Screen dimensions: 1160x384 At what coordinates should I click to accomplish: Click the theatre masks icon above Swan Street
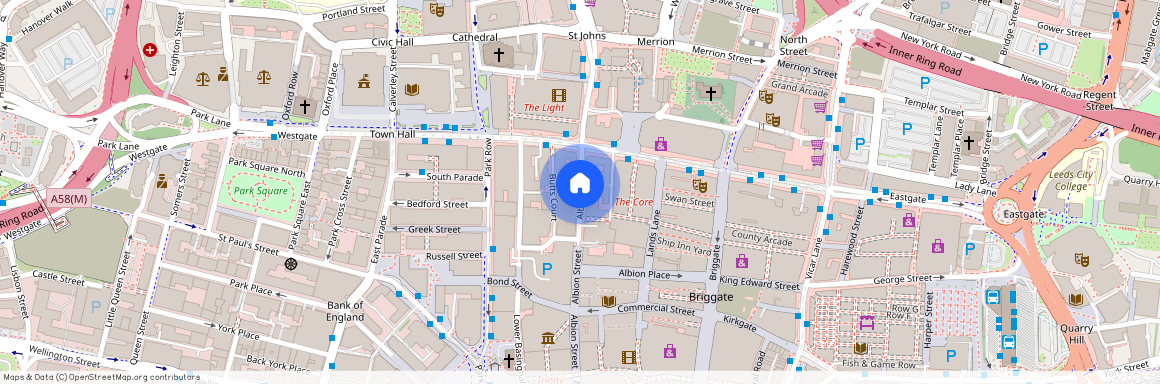[x=699, y=185]
